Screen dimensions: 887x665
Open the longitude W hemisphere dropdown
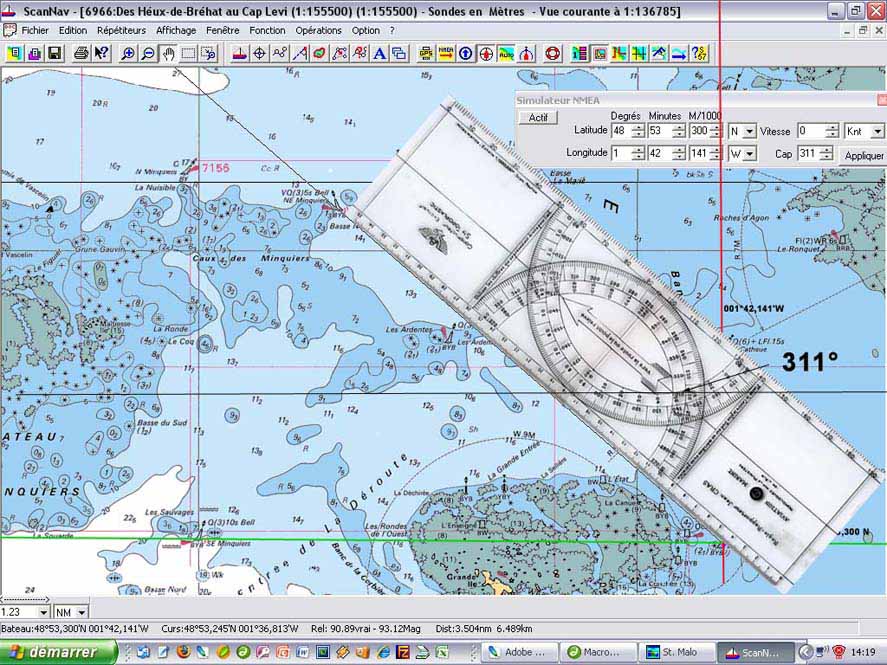click(x=749, y=154)
